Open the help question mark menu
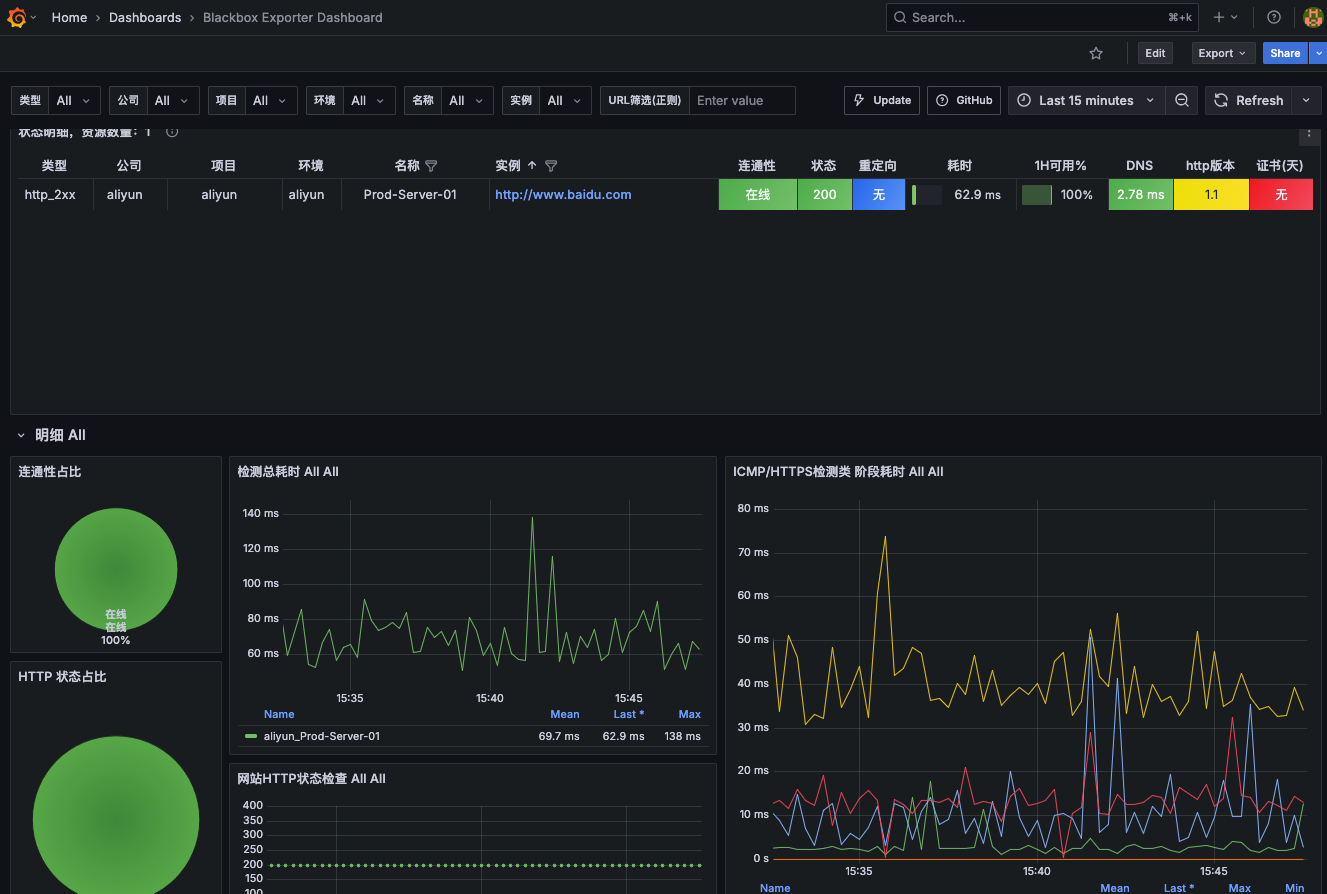The image size is (1327, 894). (1274, 17)
